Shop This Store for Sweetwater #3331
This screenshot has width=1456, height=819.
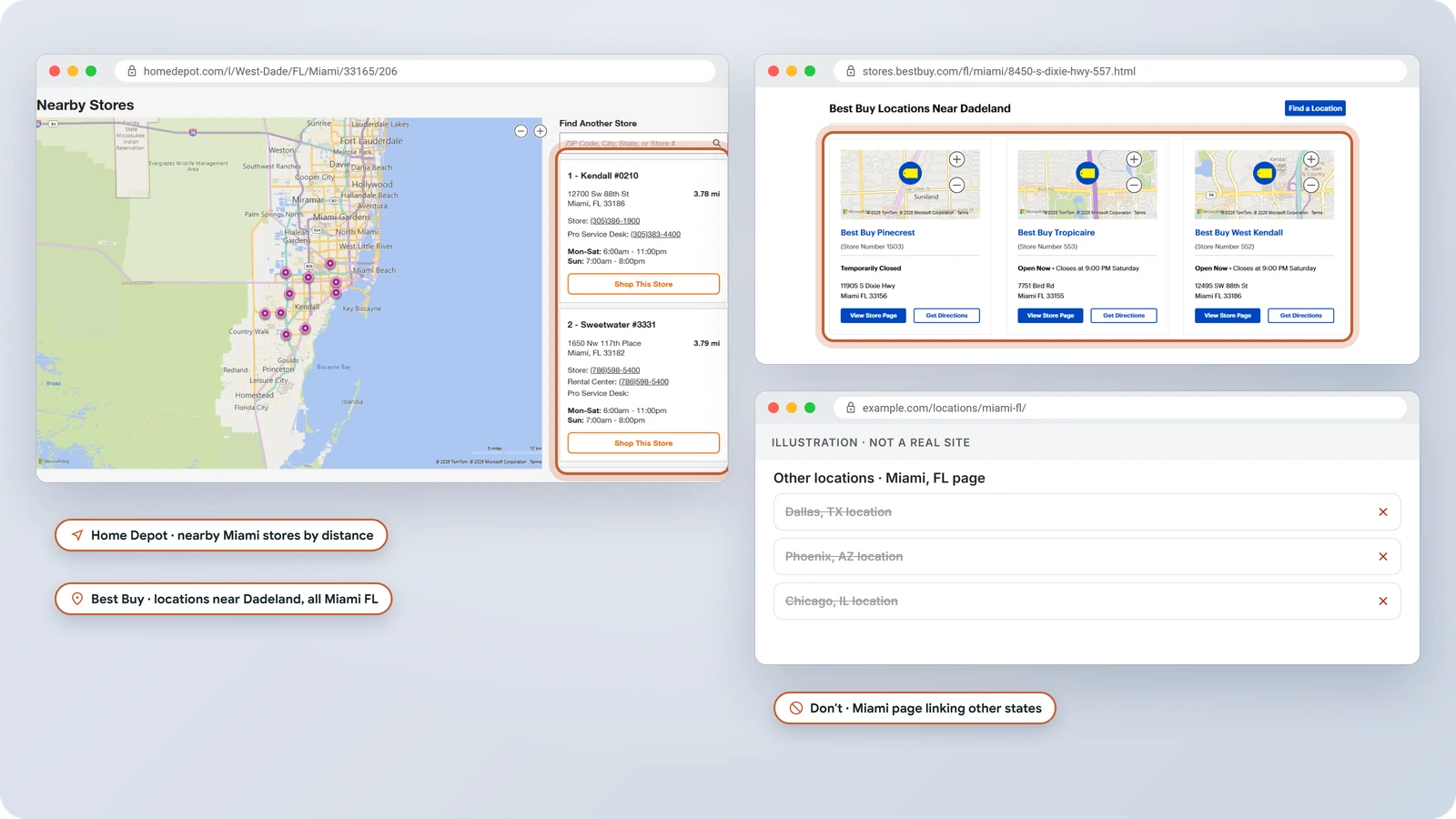[x=643, y=443]
